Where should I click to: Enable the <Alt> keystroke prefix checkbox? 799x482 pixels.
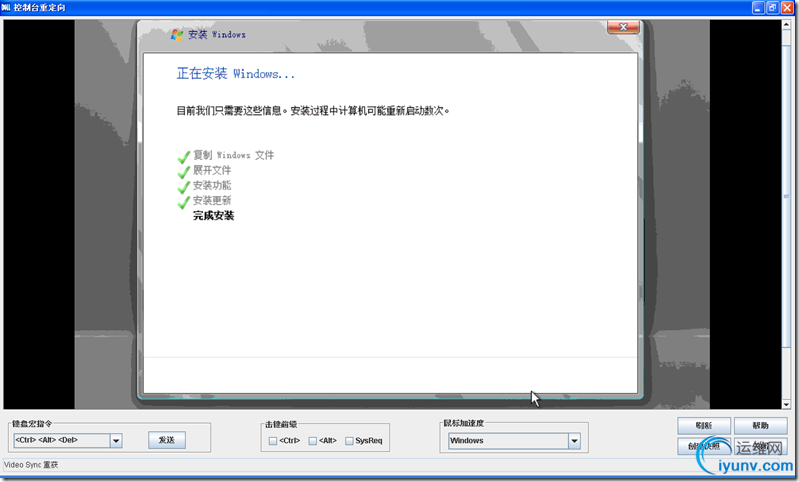[x=313, y=441]
